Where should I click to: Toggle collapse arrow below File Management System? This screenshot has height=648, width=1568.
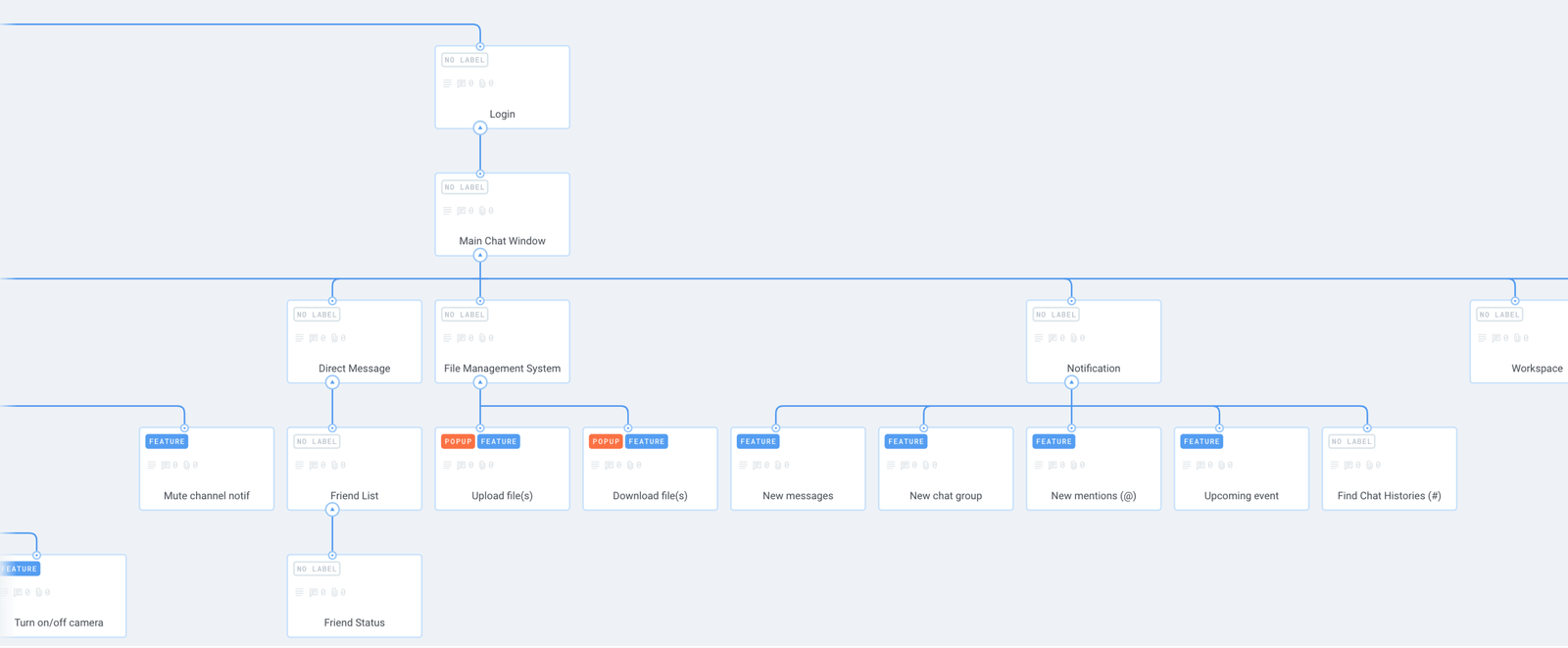tap(480, 383)
